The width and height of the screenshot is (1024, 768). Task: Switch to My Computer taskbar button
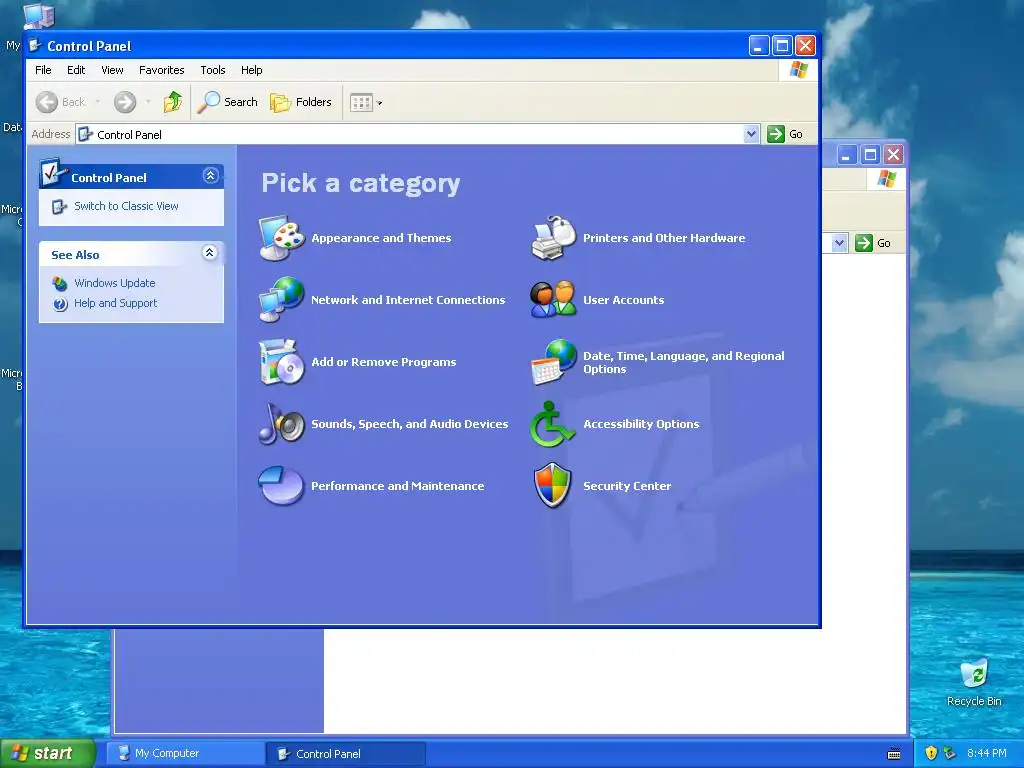click(x=184, y=753)
